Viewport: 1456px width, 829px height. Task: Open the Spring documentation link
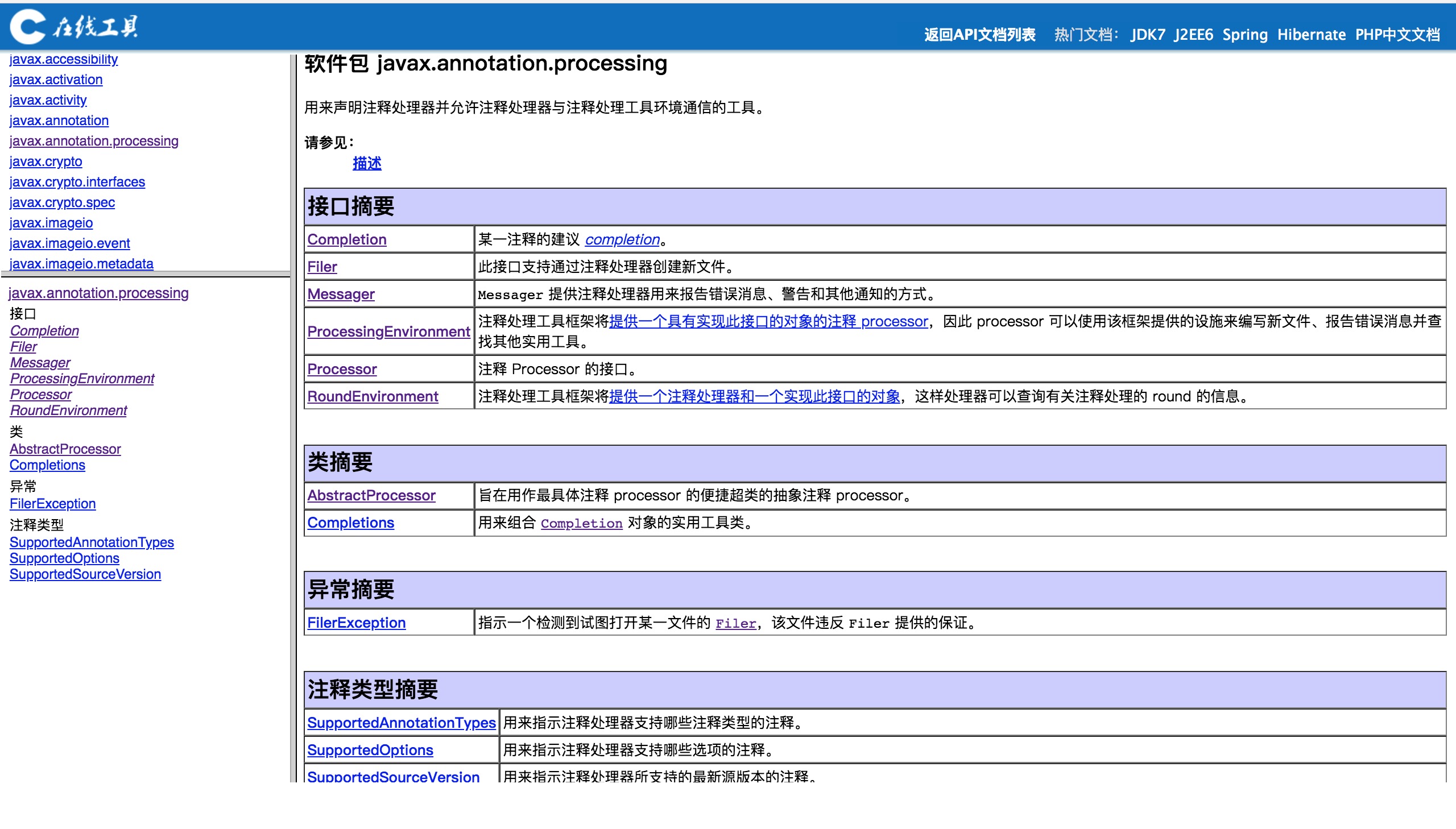click(x=1245, y=35)
